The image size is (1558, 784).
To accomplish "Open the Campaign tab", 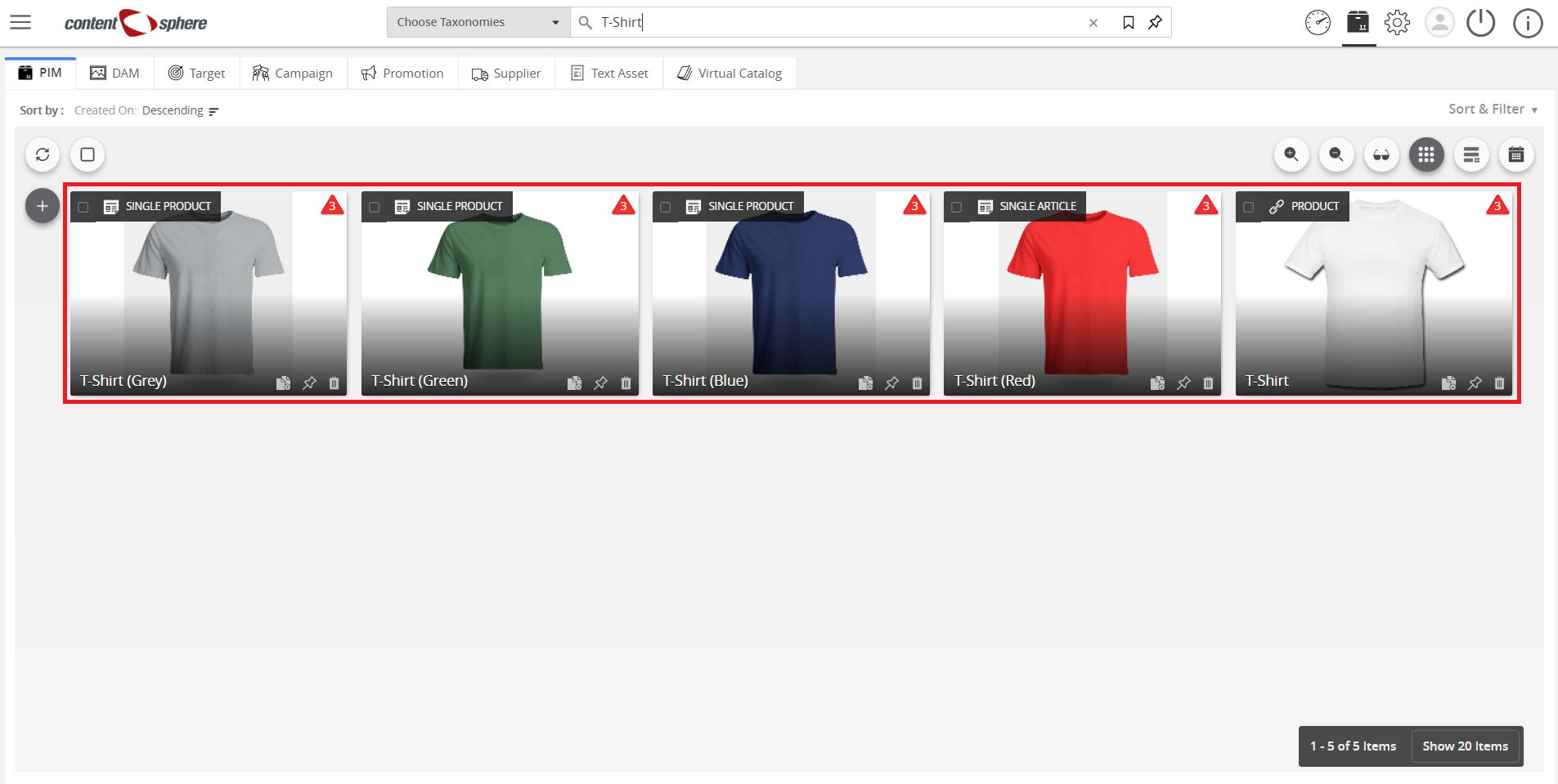I will [x=293, y=73].
